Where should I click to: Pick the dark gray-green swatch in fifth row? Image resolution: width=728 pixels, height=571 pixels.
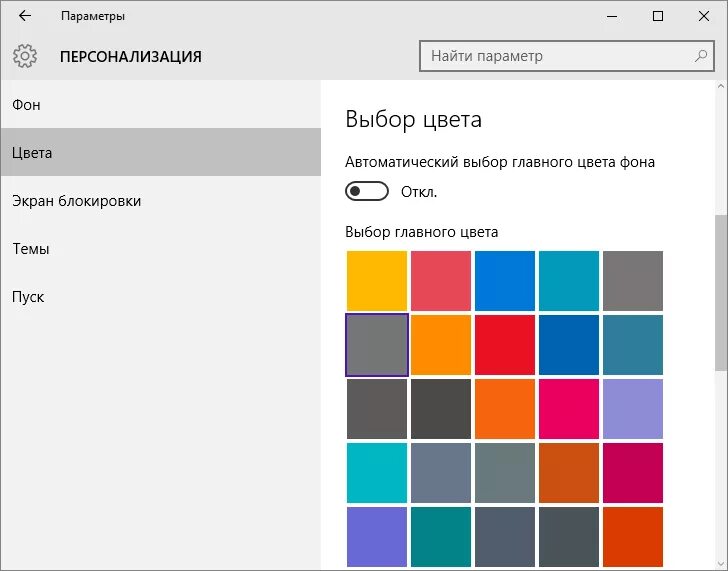[x=569, y=537]
